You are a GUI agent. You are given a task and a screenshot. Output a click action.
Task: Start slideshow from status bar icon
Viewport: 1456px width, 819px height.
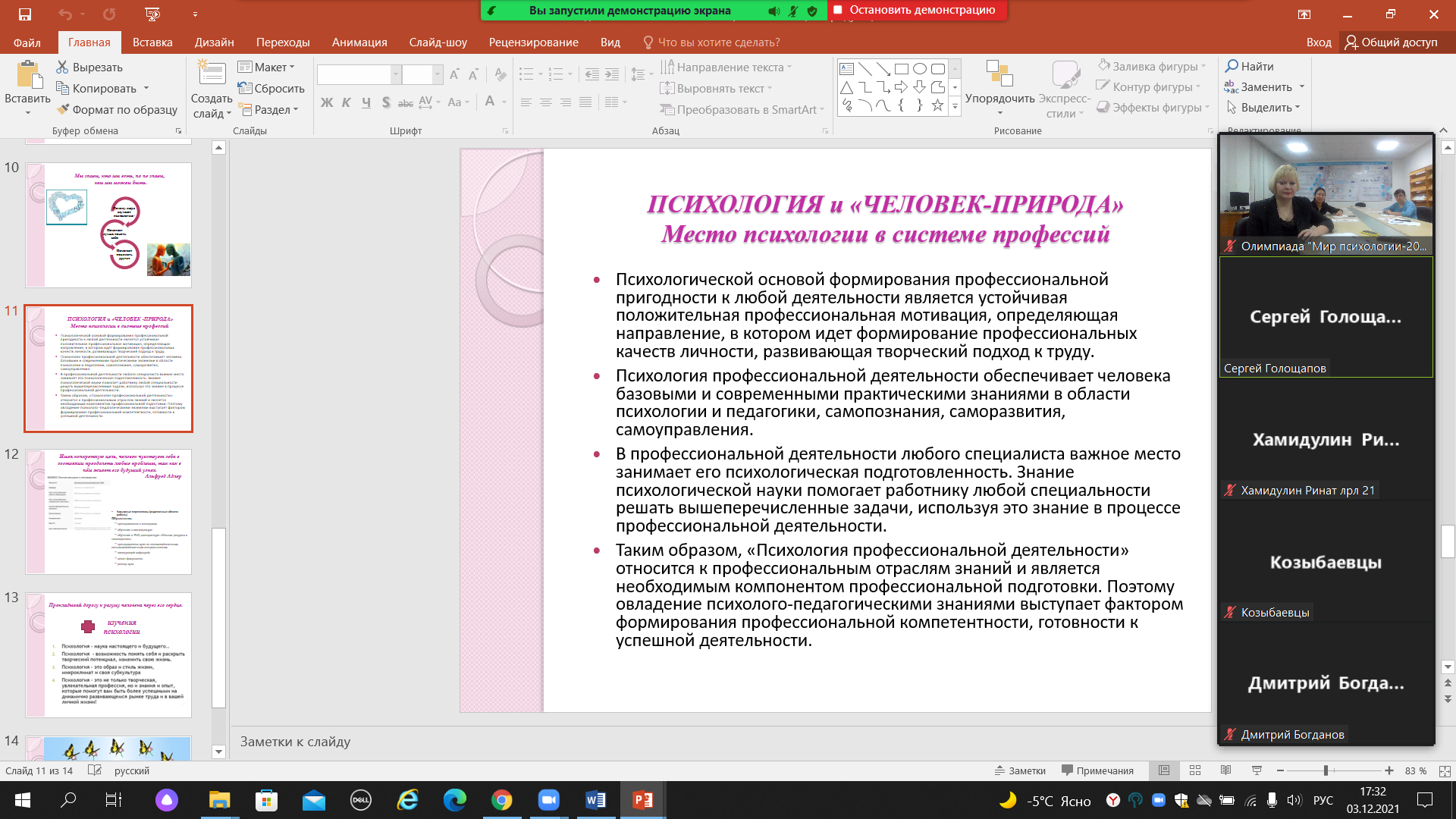[x=1257, y=770]
